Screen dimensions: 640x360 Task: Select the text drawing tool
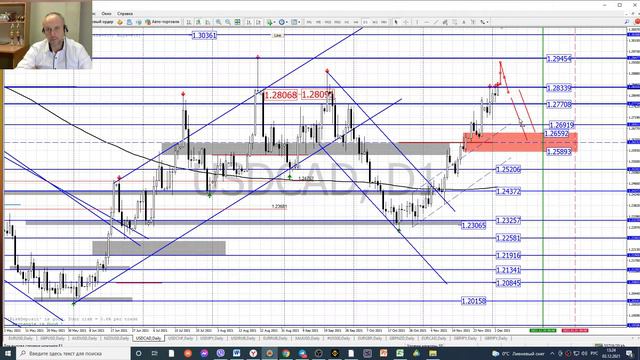[x=464, y=22]
